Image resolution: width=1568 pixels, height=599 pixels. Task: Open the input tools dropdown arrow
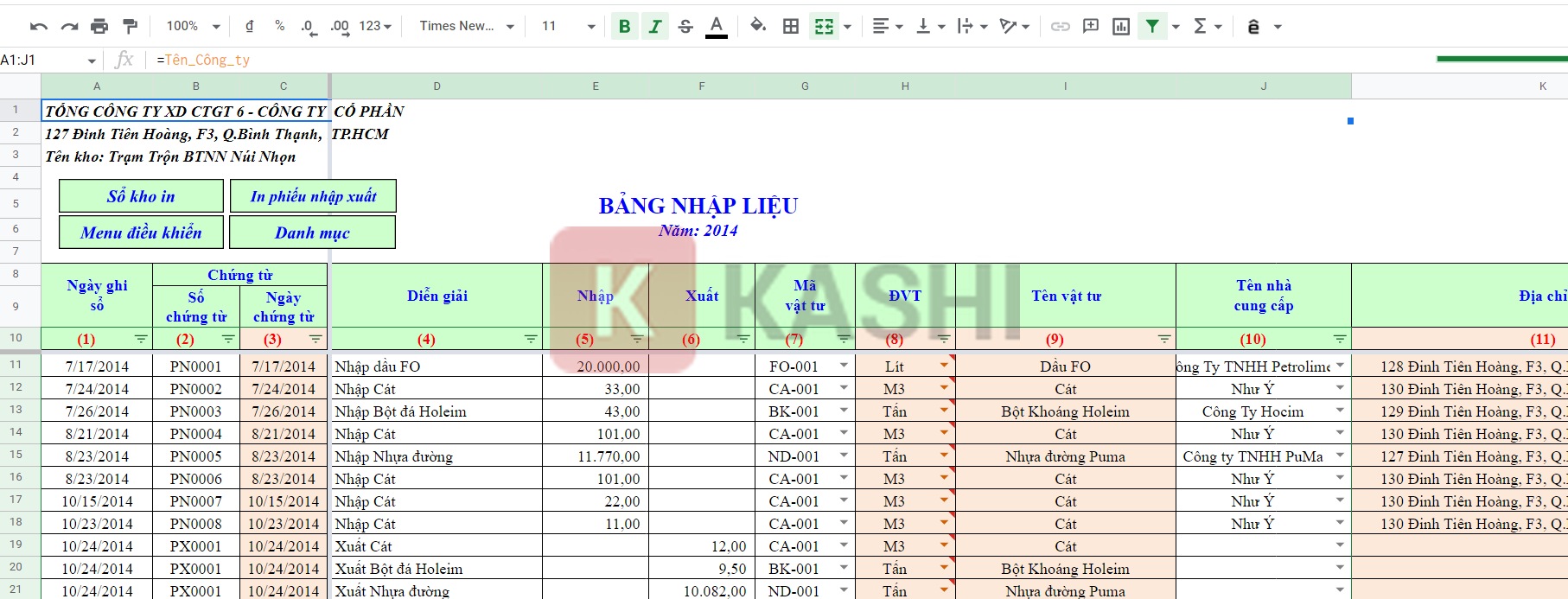pyautogui.click(x=1278, y=27)
